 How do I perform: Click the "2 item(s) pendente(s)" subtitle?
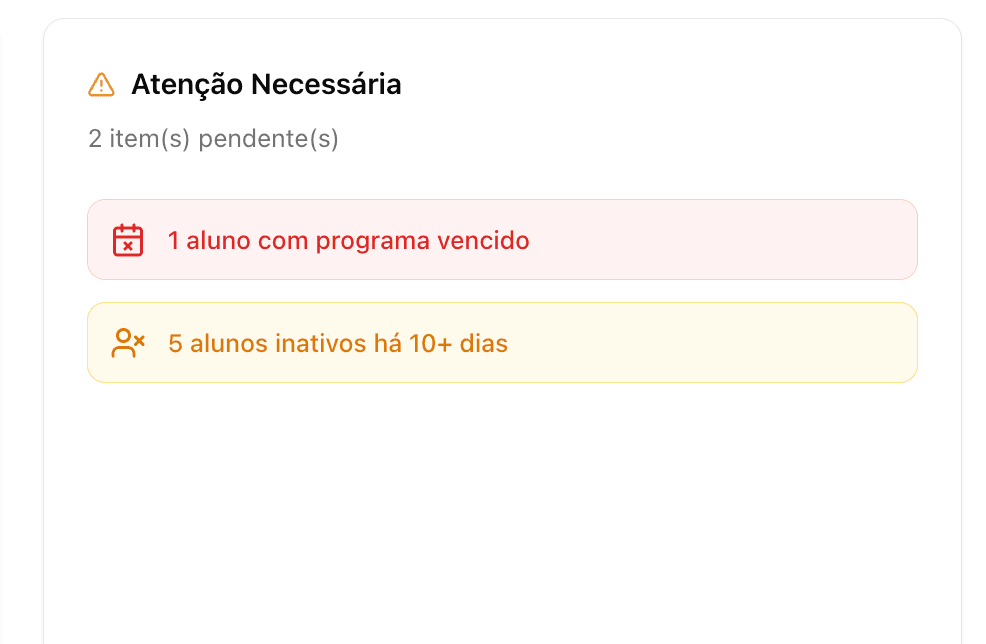pyautogui.click(x=213, y=138)
